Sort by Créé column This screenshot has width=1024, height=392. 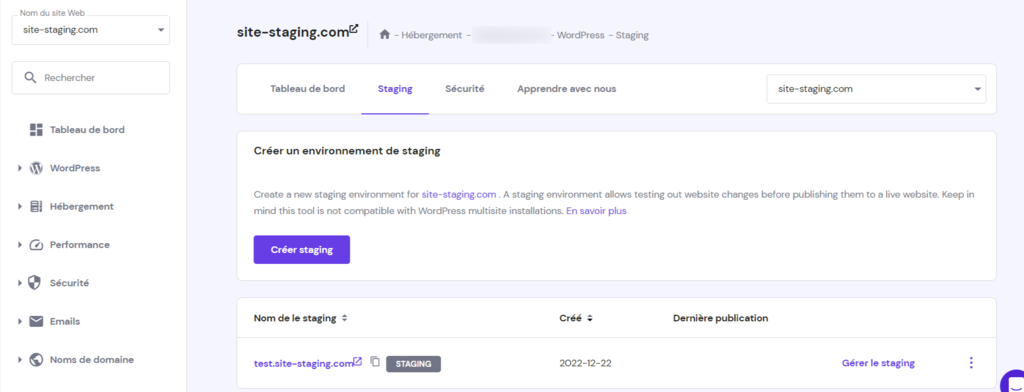tap(589, 318)
